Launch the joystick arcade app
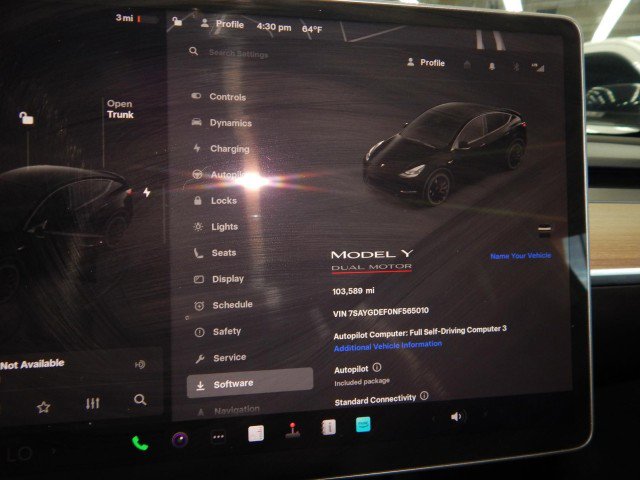 click(x=293, y=431)
